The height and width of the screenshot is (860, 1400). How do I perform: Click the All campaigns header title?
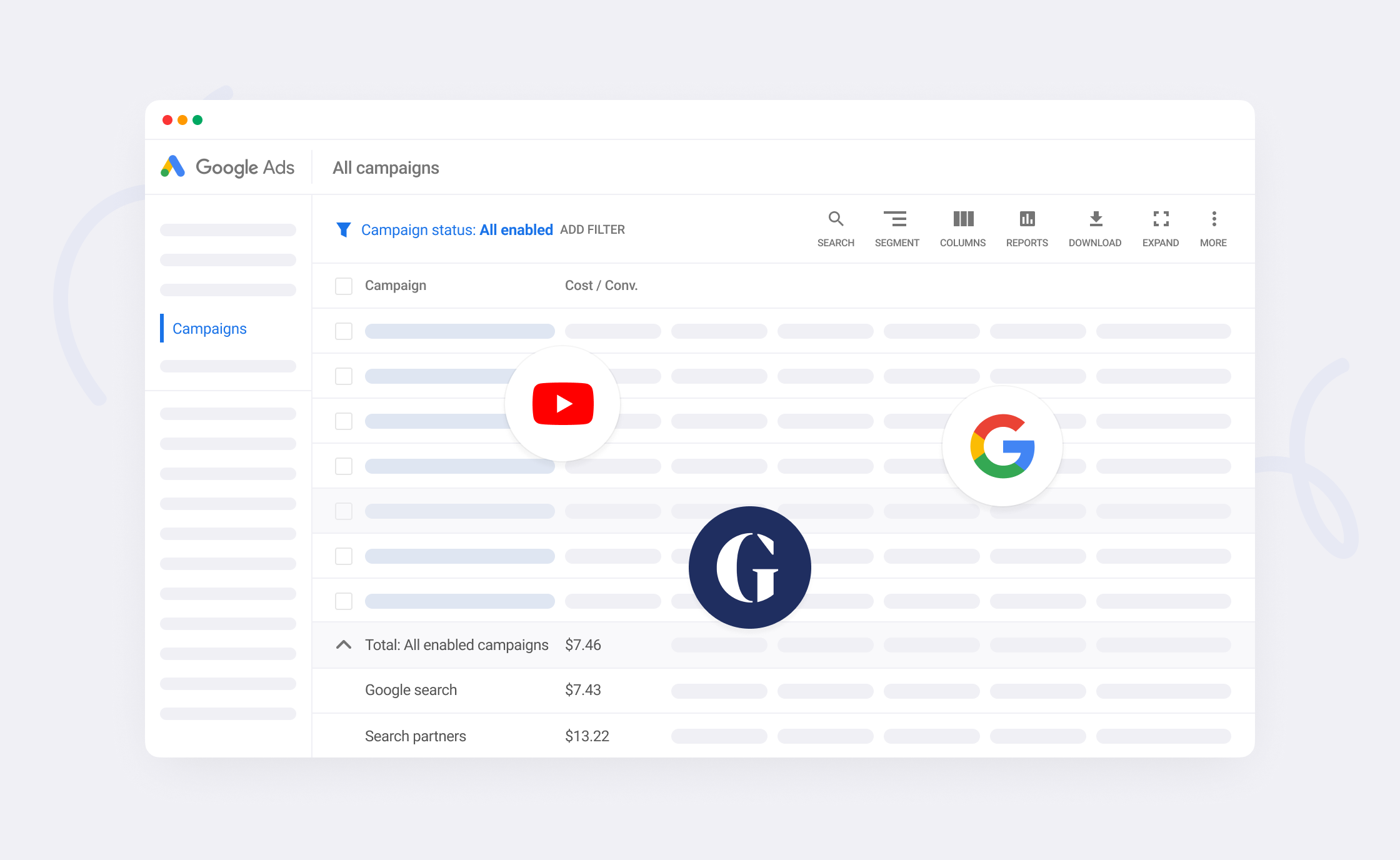pyautogui.click(x=386, y=167)
